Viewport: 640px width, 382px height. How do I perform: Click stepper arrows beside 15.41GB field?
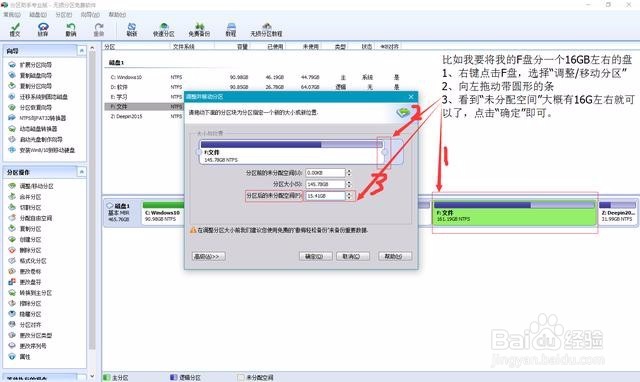(x=349, y=195)
